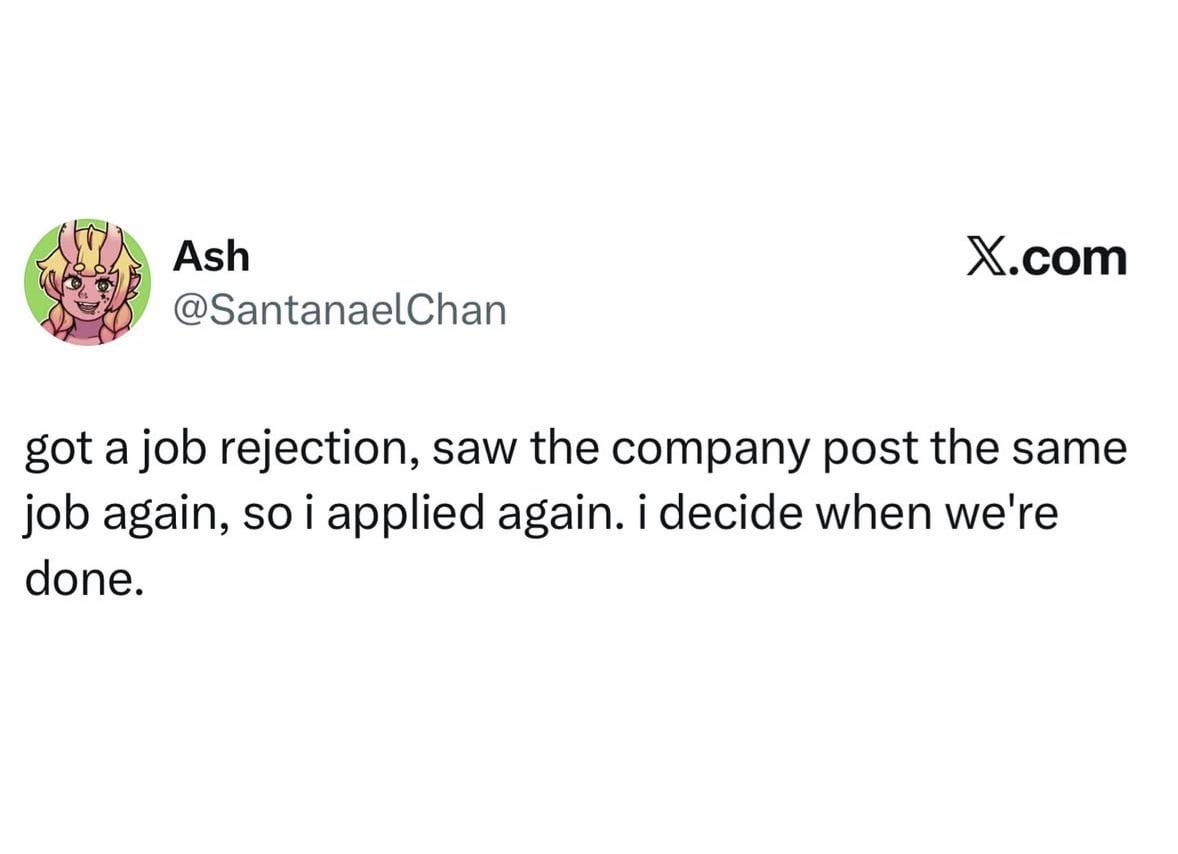The width and height of the screenshot is (1178, 854).
Task: Click the X.com watermark text
Action: click(x=1047, y=257)
